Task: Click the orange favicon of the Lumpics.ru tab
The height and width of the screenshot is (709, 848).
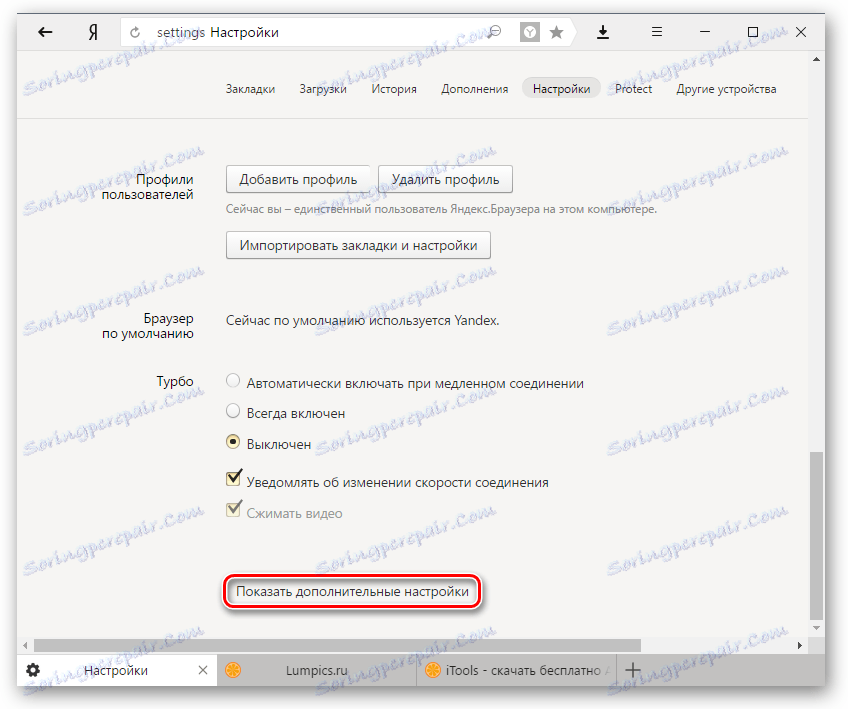Action: point(233,670)
